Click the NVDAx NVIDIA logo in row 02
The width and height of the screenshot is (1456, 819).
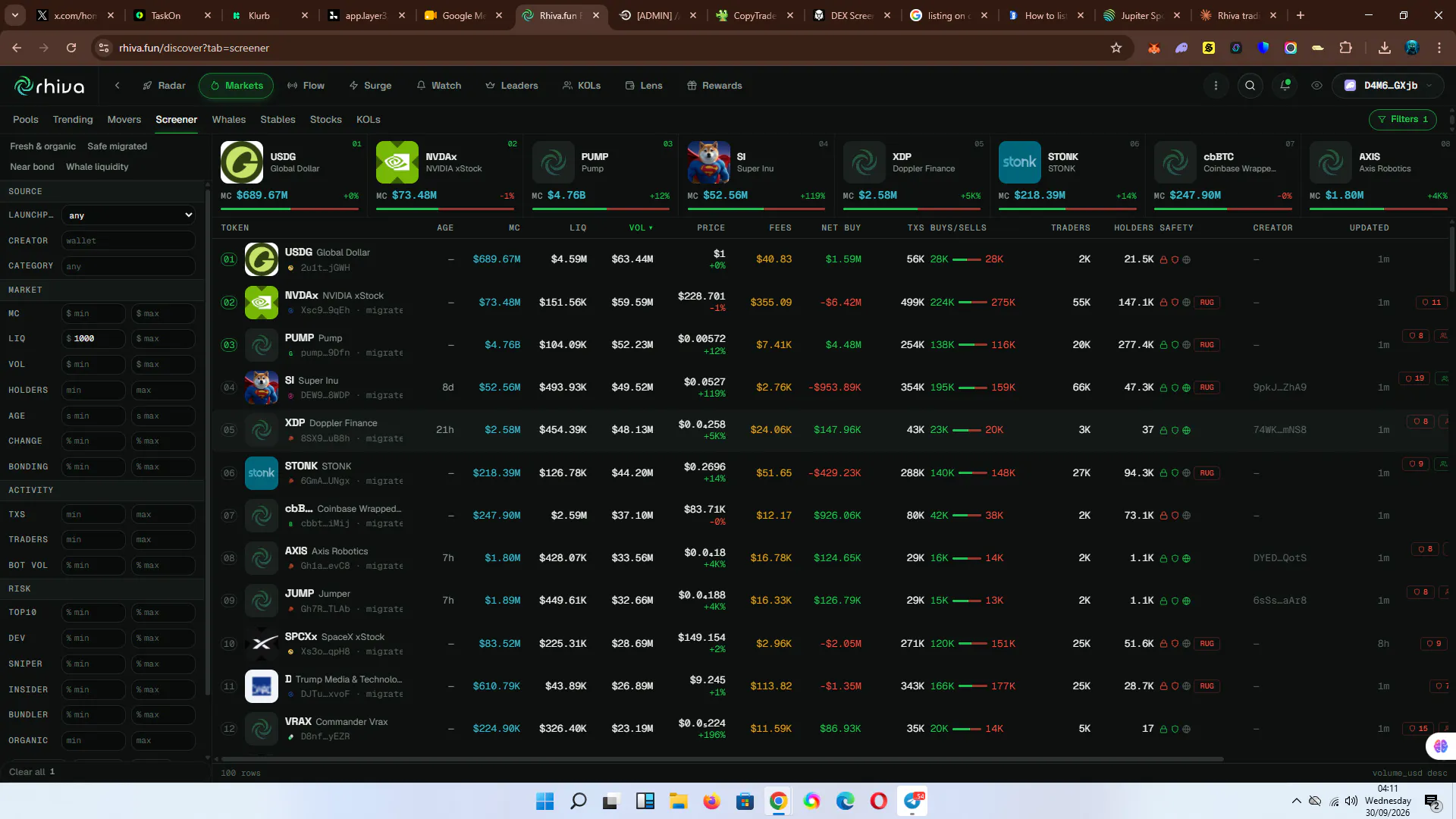click(x=262, y=303)
